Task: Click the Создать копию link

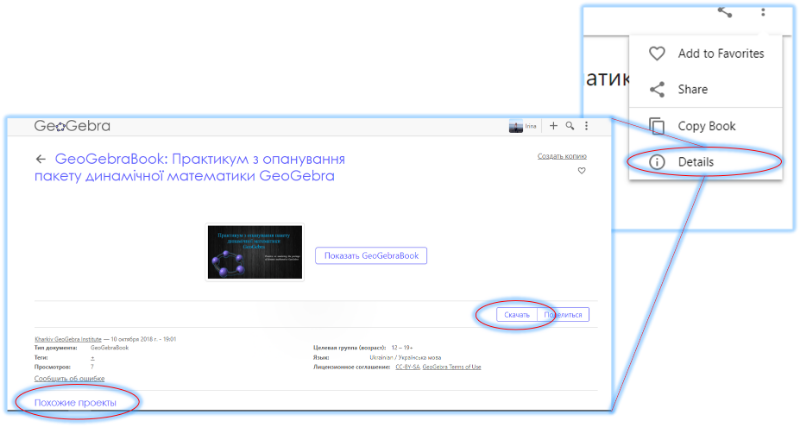Action: point(562,156)
